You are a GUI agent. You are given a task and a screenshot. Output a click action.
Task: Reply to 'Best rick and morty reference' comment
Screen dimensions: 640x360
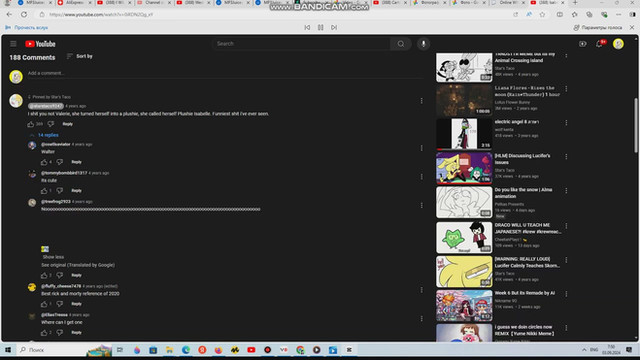(x=76, y=304)
